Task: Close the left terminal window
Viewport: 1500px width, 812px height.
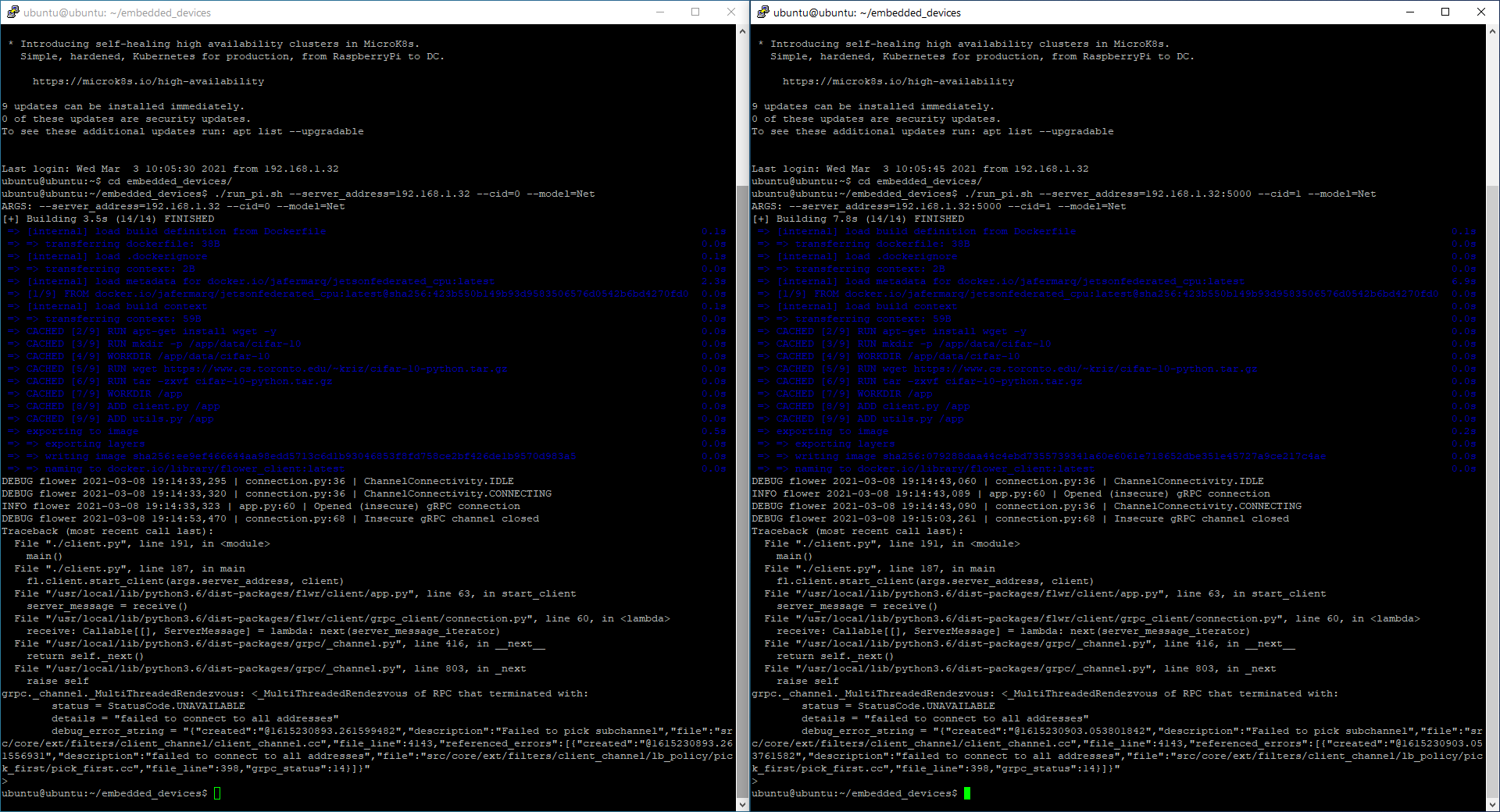Action: pyautogui.click(x=730, y=12)
